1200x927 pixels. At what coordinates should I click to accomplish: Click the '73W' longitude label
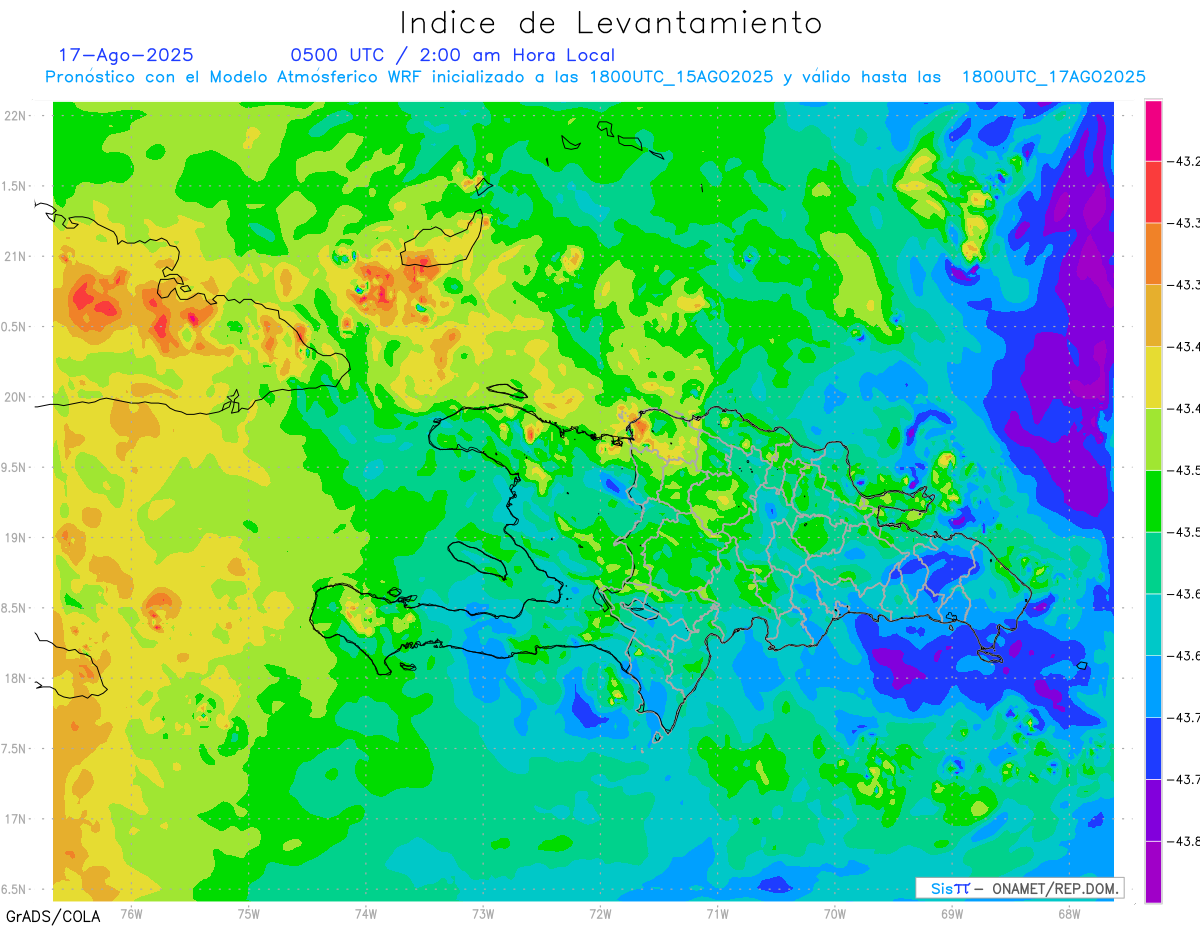point(483,913)
